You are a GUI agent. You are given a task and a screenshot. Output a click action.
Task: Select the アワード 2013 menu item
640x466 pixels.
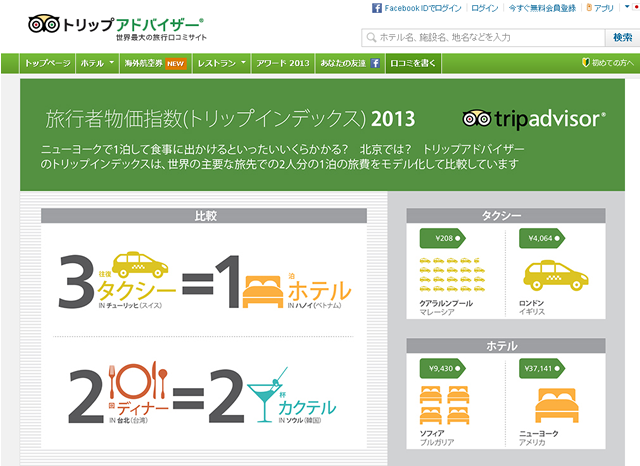(x=284, y=62)
